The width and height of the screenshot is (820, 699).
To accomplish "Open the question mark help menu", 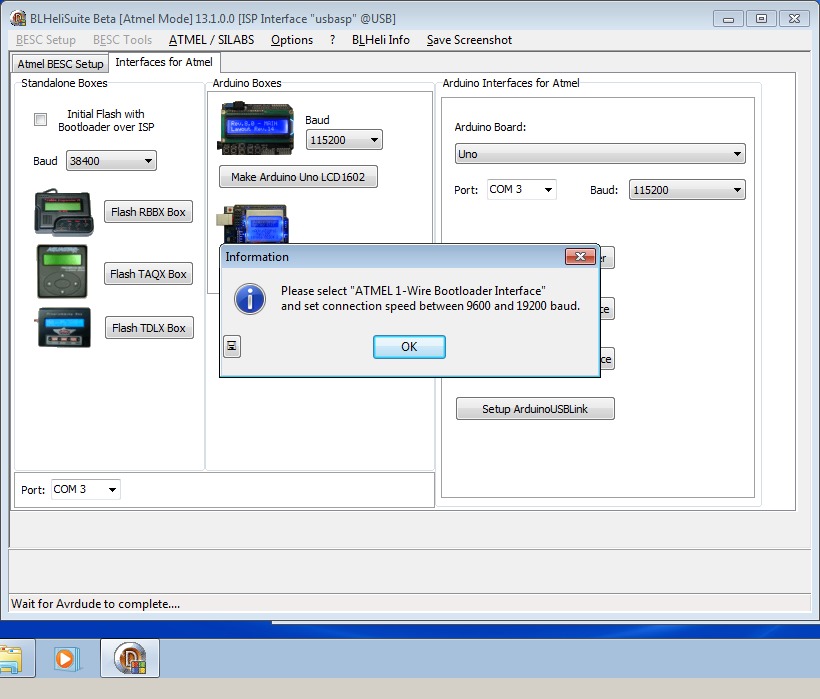I will [333, 40].
